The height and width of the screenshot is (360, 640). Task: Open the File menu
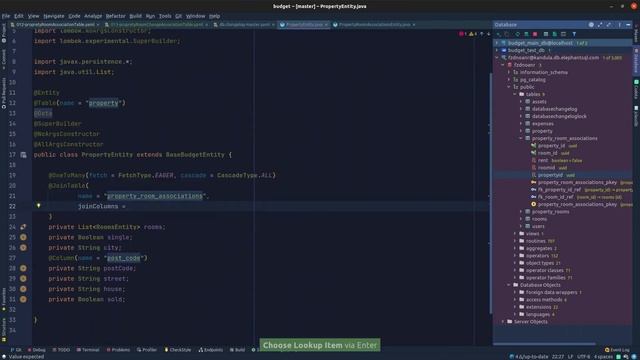6,16
